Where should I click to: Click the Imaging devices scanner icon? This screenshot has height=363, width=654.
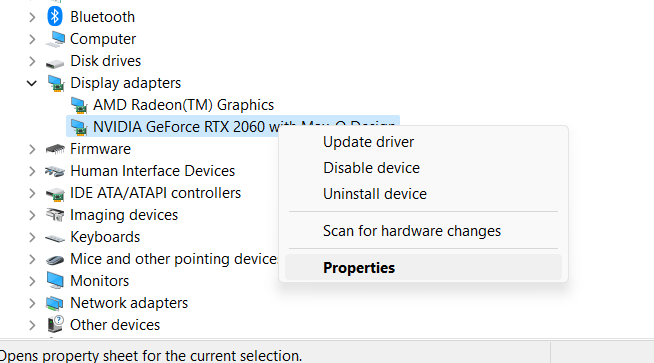pyautogui.click(x=55, y=215)
